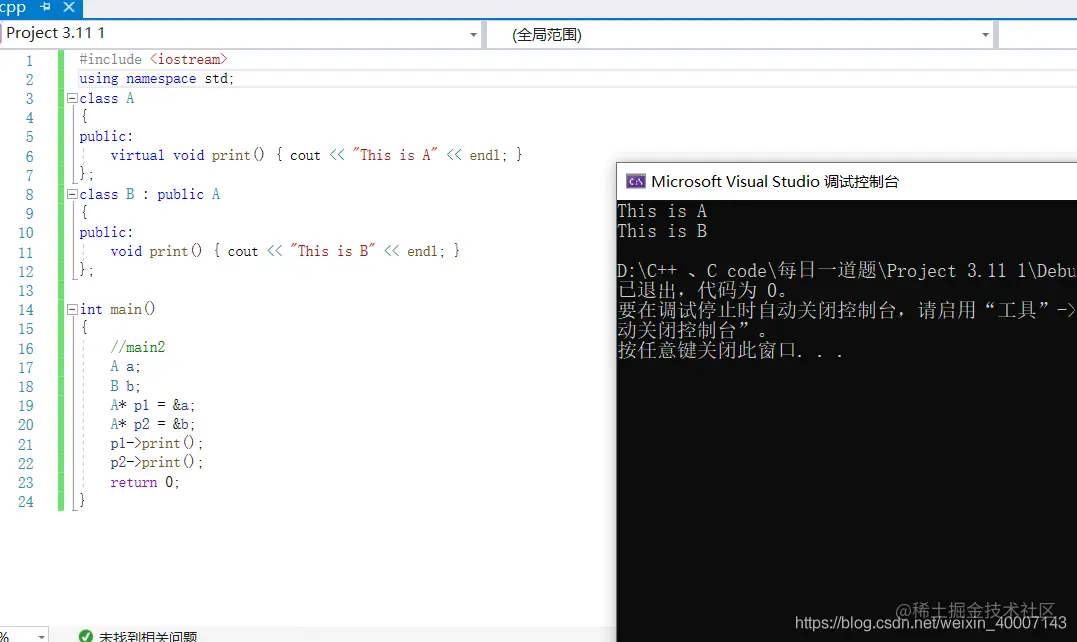This screenshot has height=642, width=1077.
Task: Collapse the int main() code block
Action: [72, 310]
